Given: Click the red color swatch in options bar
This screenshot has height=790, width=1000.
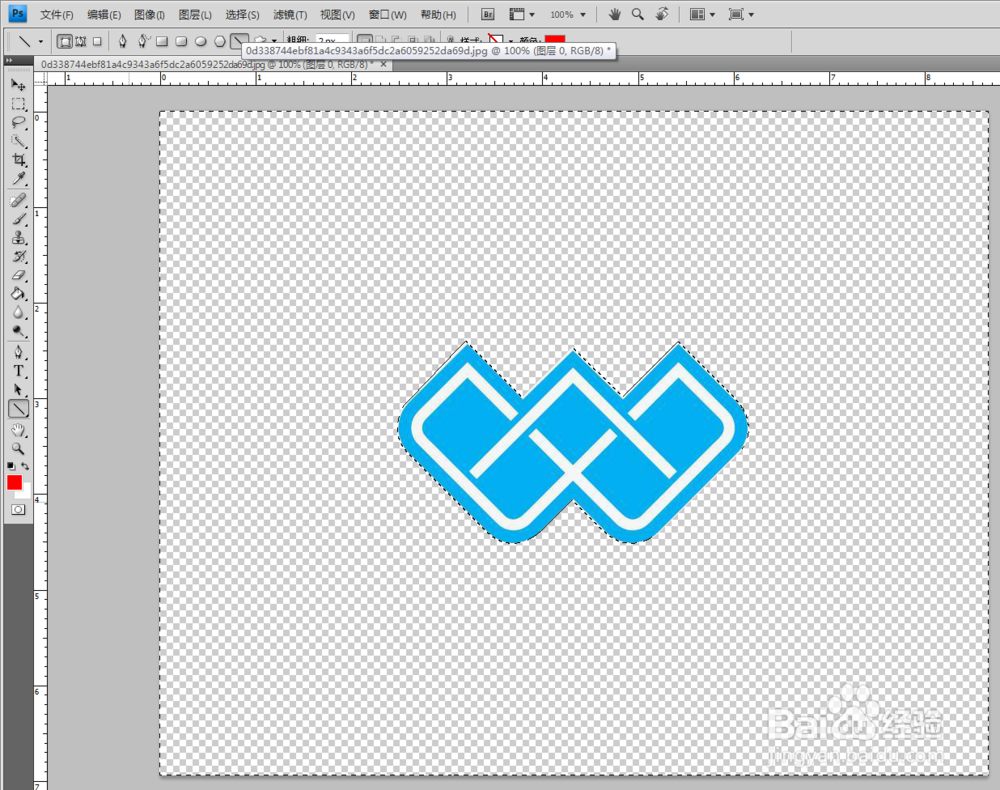Looking at the screenshot, I should click(555, 40).
